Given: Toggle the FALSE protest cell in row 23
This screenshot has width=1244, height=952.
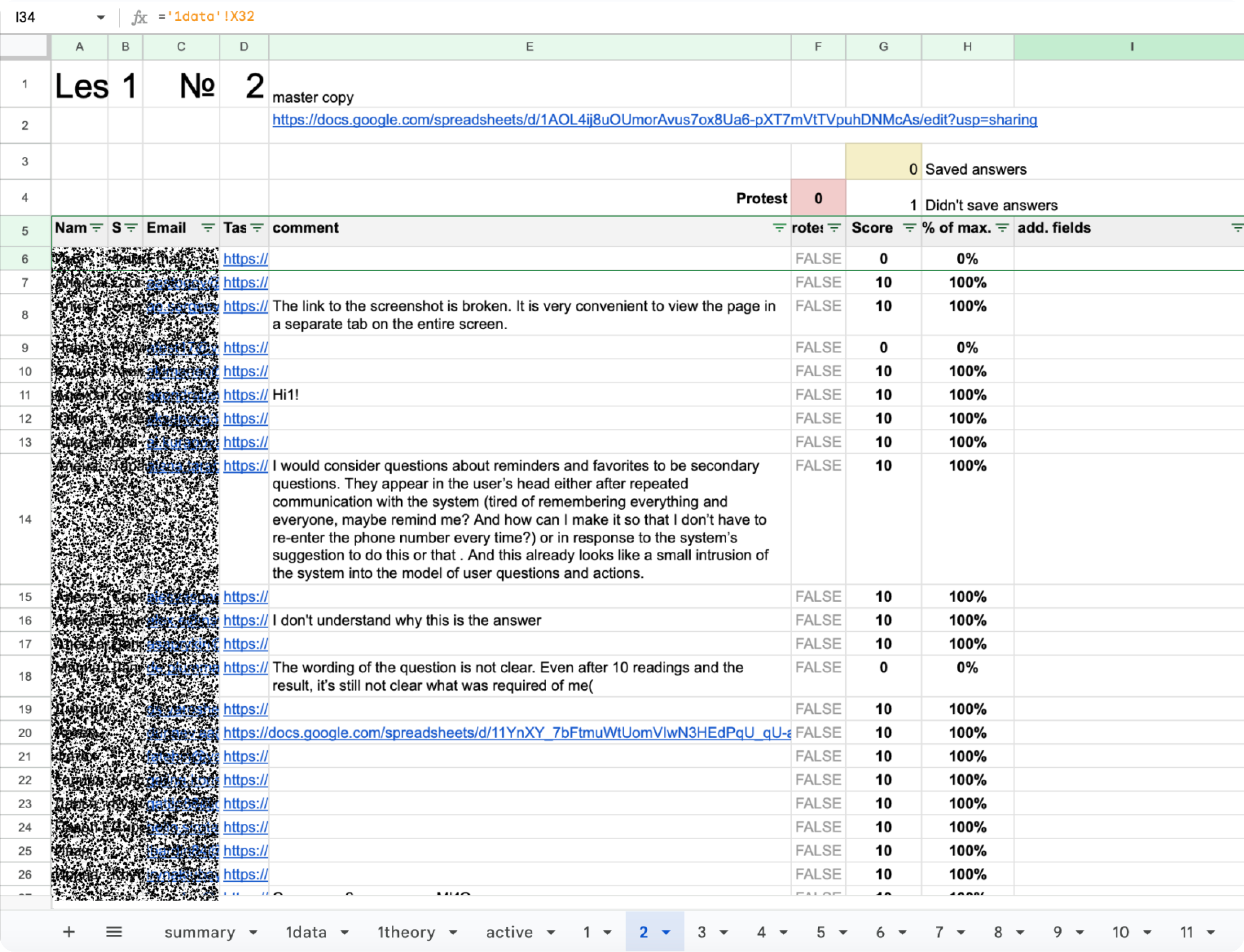Looking at the screenshot, I should coord(819,804).
